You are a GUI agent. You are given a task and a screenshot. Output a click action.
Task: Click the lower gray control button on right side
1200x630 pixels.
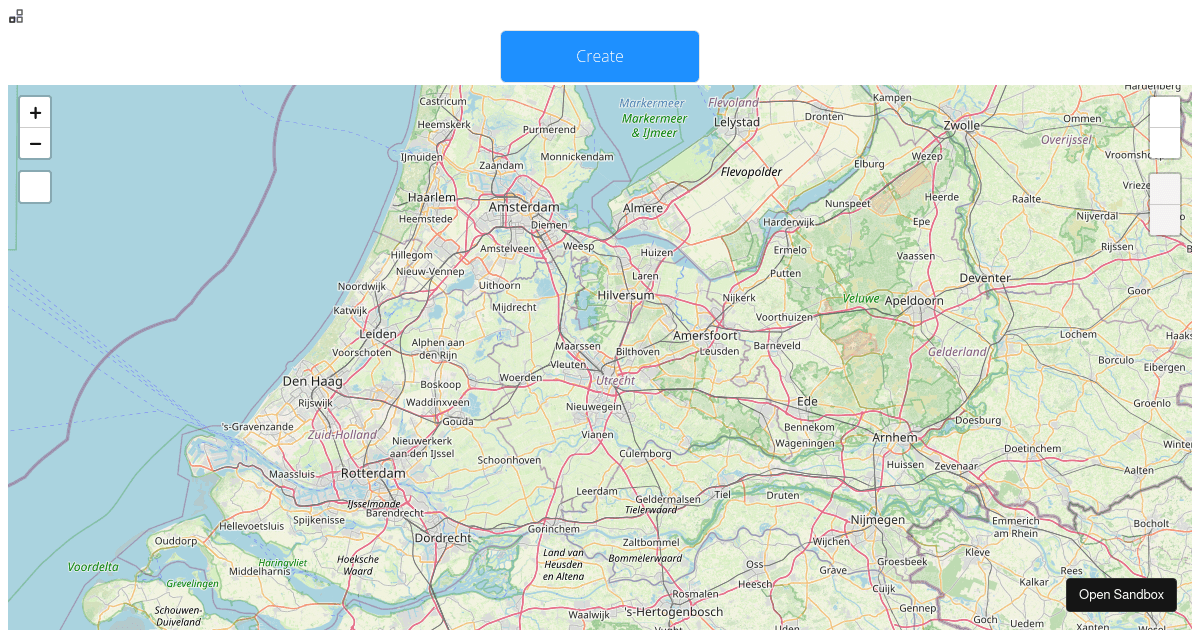click(x=1165, y=218)
